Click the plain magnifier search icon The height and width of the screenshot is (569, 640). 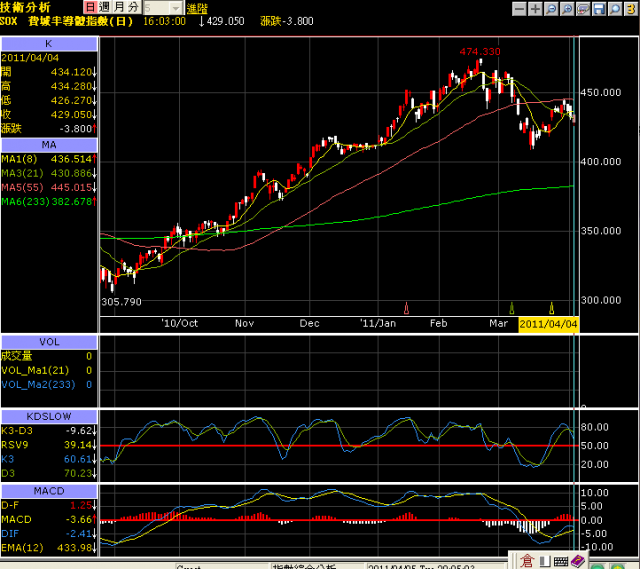point(615,9)
